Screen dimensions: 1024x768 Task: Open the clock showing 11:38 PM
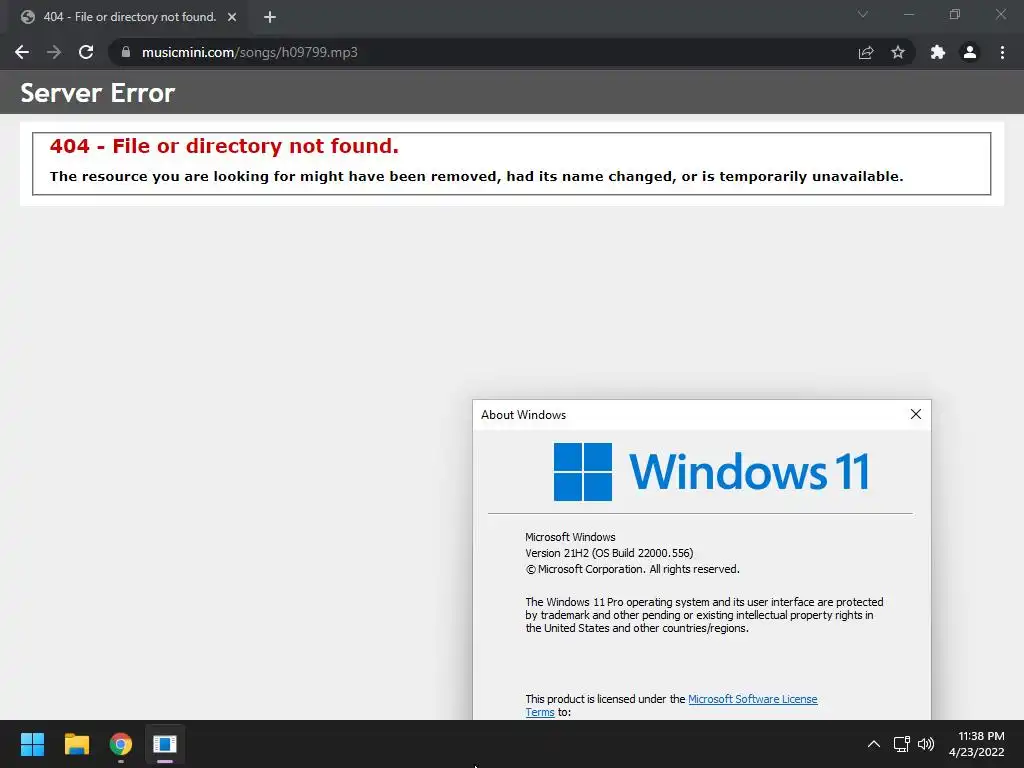tap(976, 744)
